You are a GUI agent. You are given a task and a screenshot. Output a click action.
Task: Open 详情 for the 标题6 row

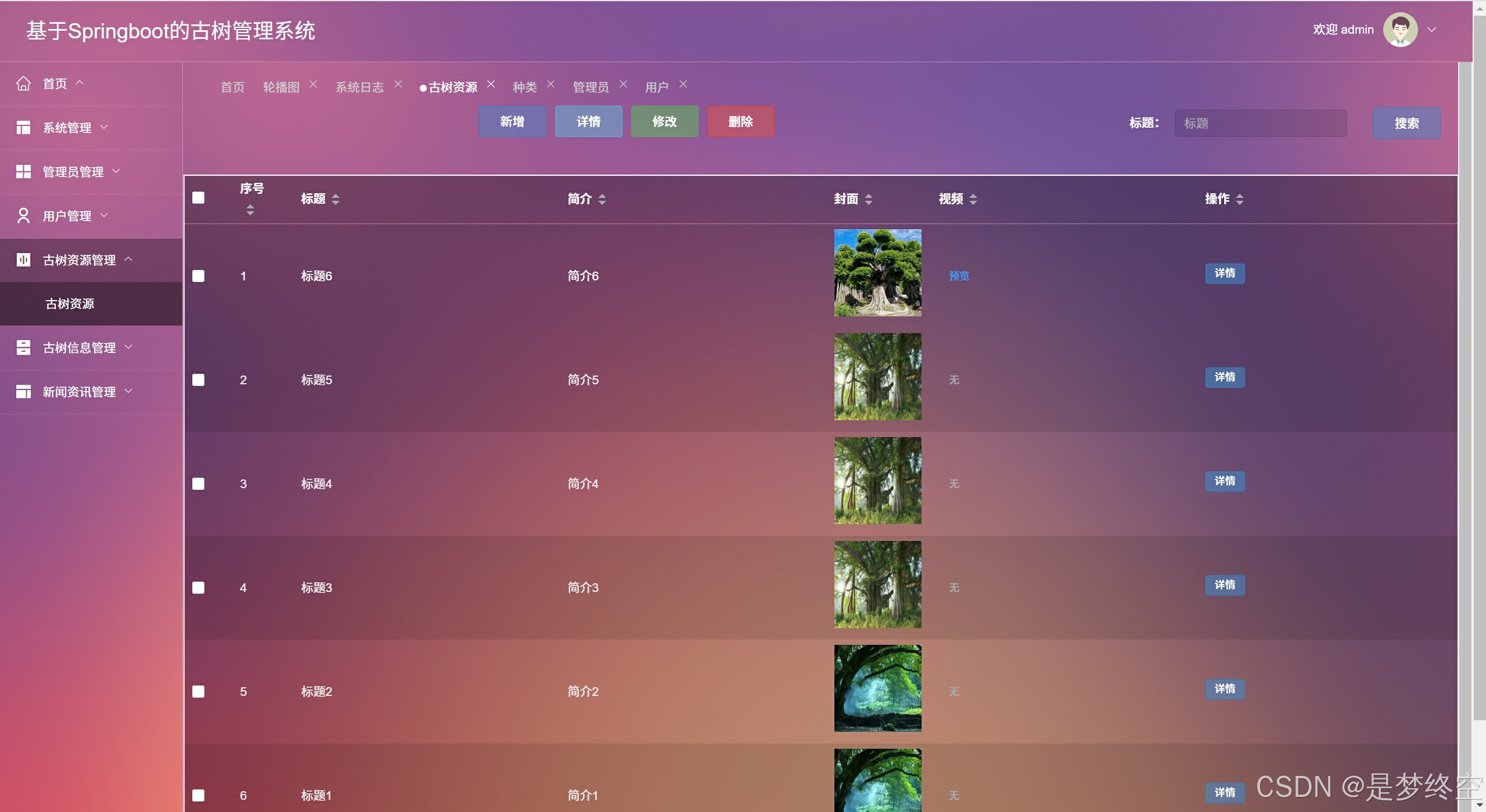[x=1225, y=273]
